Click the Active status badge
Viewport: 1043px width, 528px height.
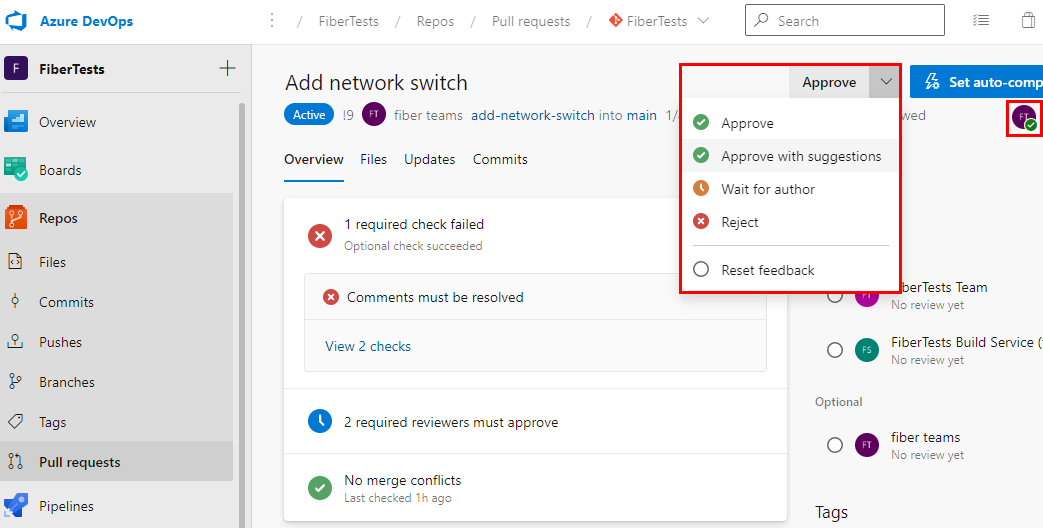[x=309, y=114]
